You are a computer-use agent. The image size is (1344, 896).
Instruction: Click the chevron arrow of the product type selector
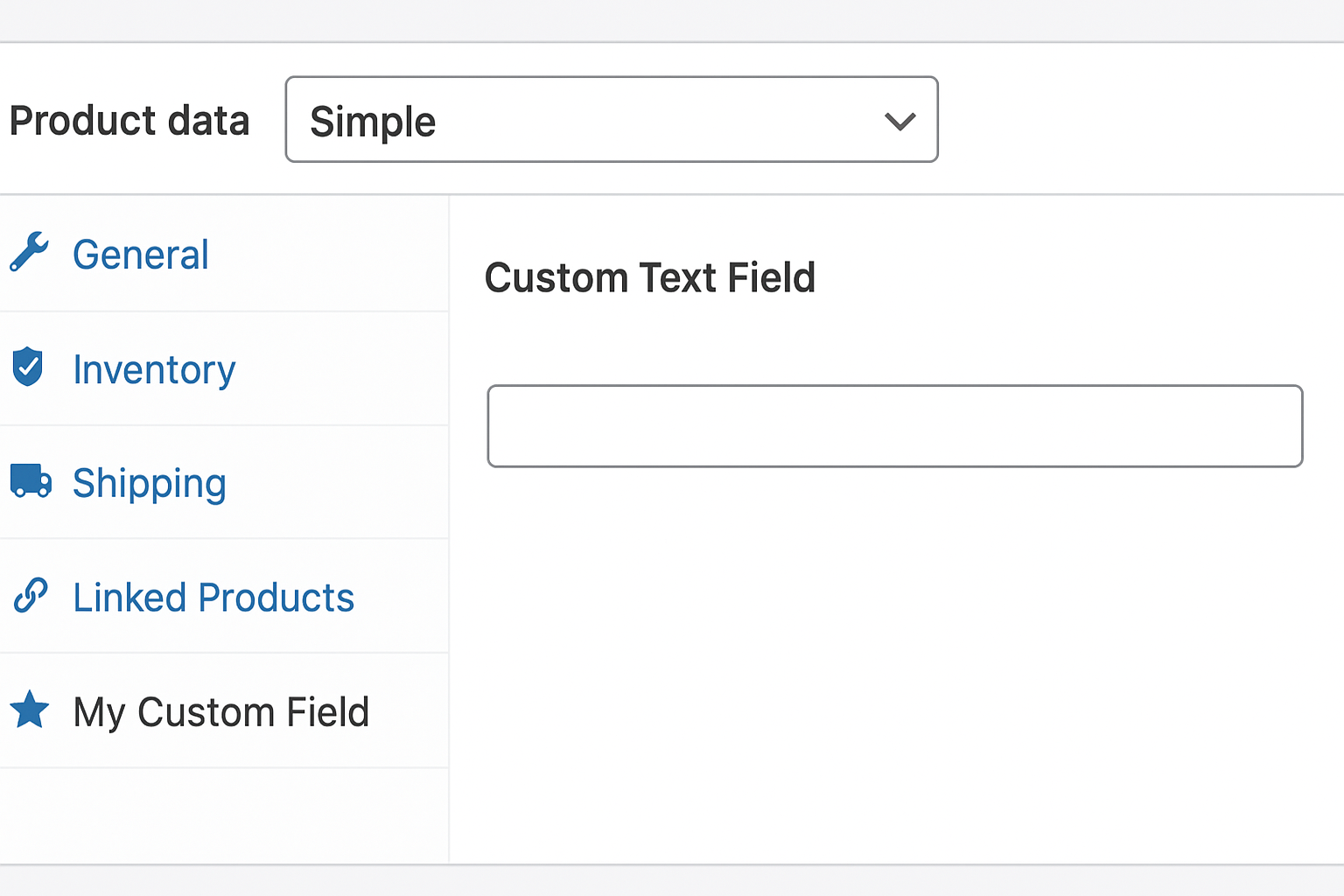tap(899, 121)
